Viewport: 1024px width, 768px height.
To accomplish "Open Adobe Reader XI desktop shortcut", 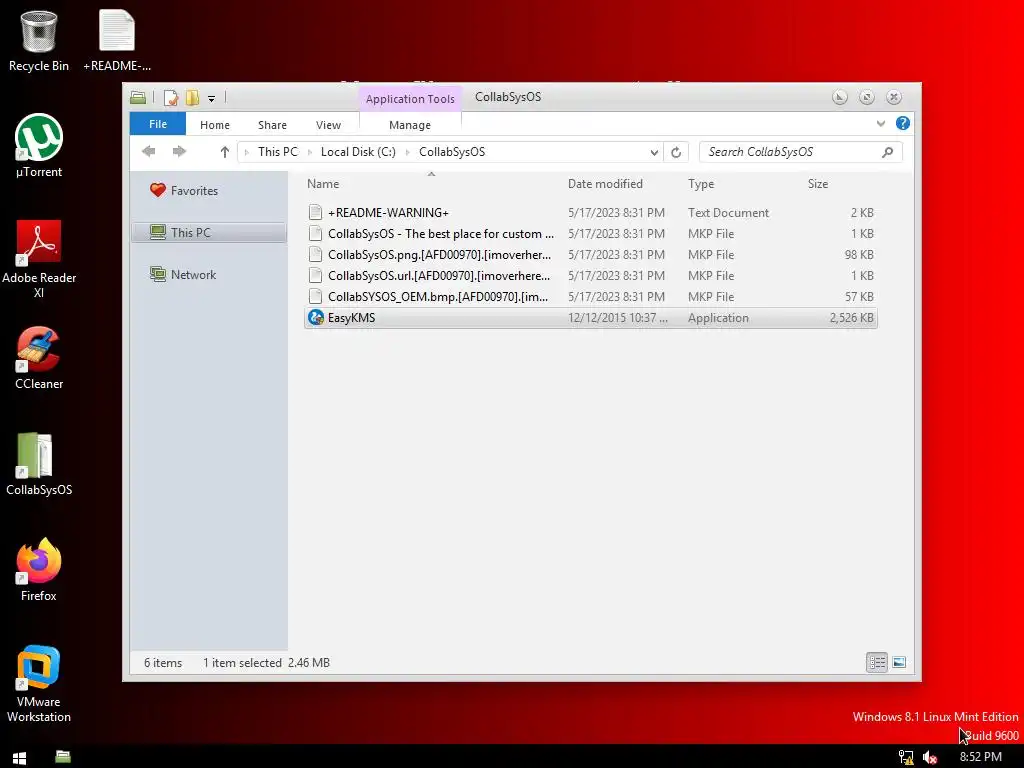I will 39,259.
